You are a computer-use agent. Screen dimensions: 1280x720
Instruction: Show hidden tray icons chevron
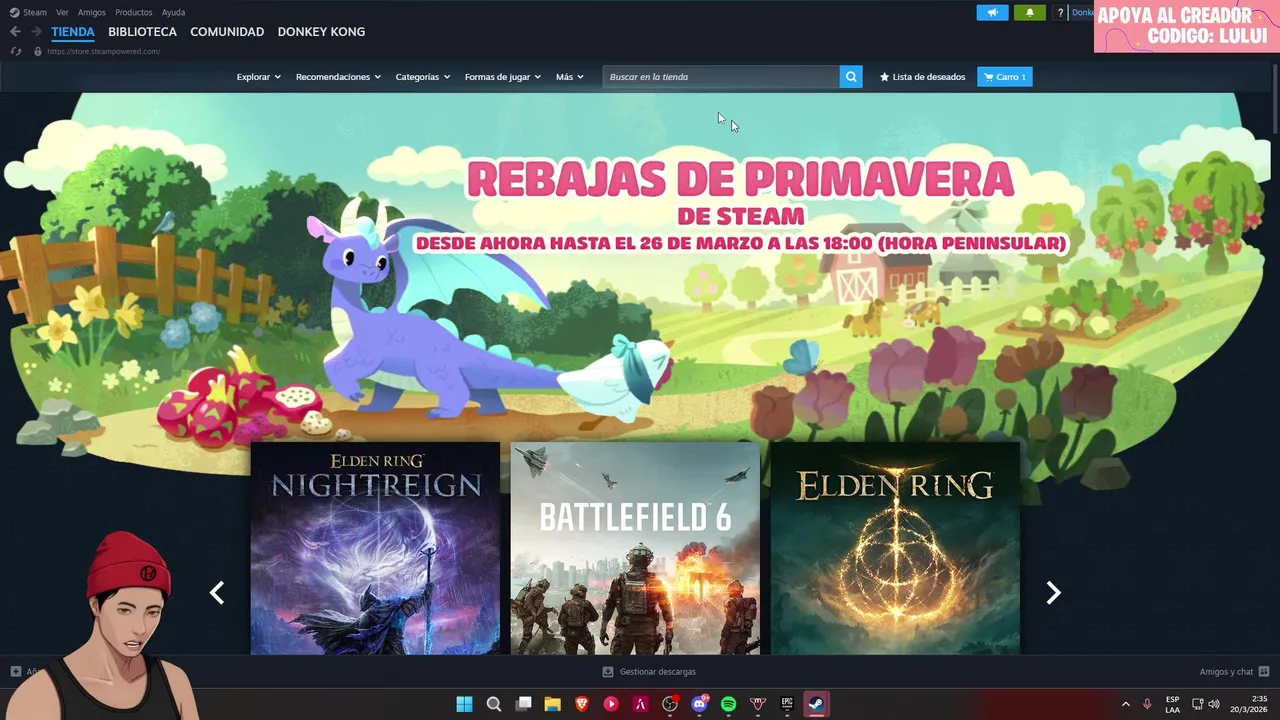(1125, 704)
